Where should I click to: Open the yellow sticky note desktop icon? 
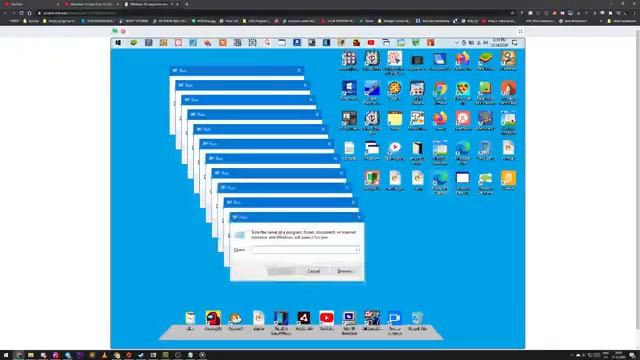point(395,119)
